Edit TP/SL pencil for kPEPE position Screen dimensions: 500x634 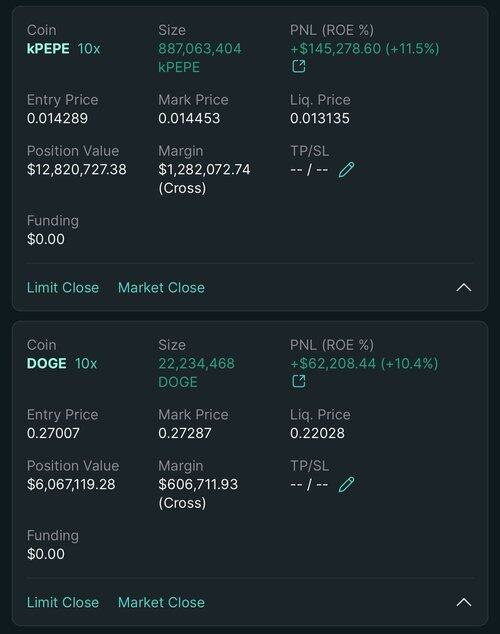tap(346, 170)
